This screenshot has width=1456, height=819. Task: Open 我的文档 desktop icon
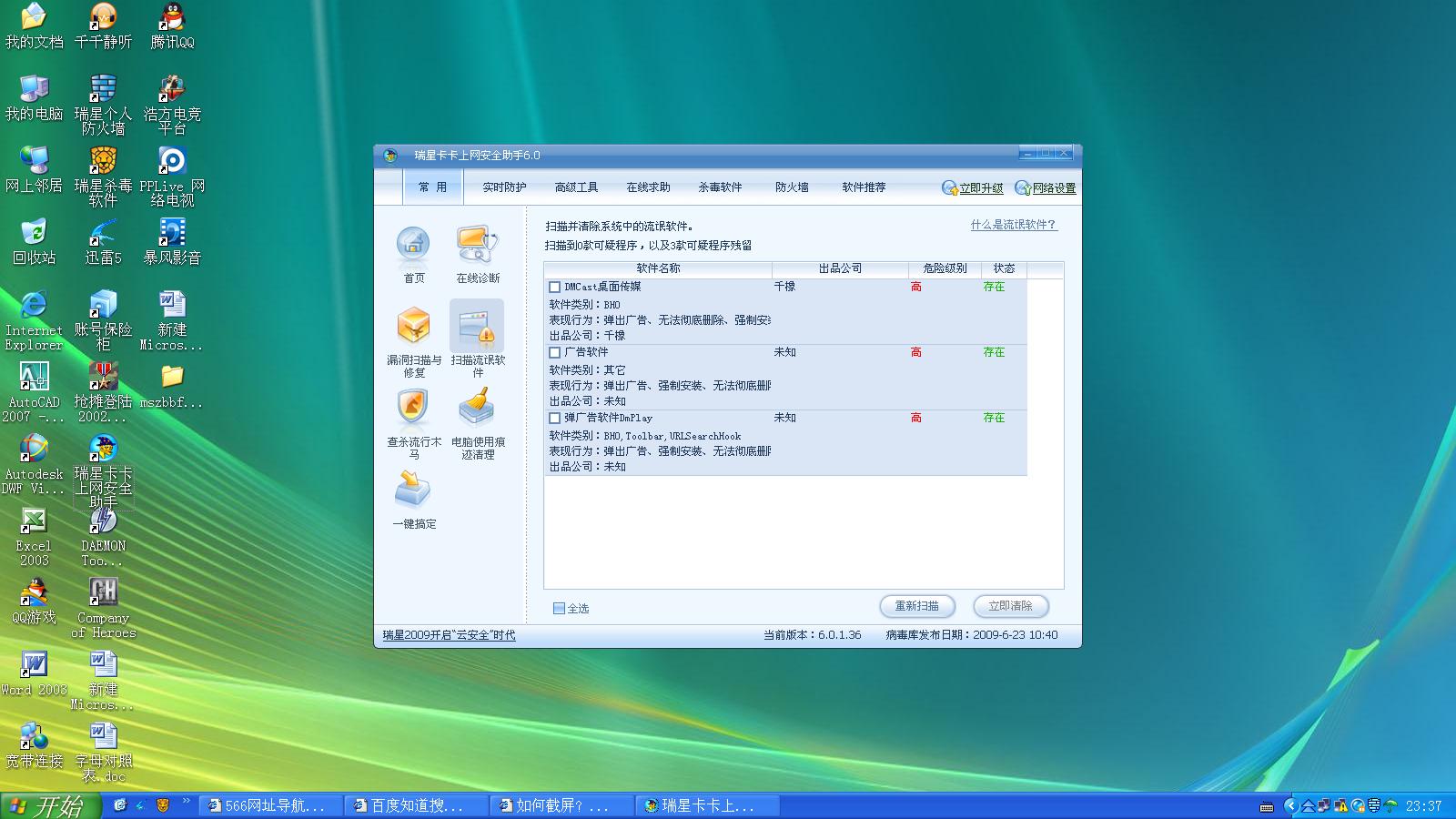[x=34, y=25]
